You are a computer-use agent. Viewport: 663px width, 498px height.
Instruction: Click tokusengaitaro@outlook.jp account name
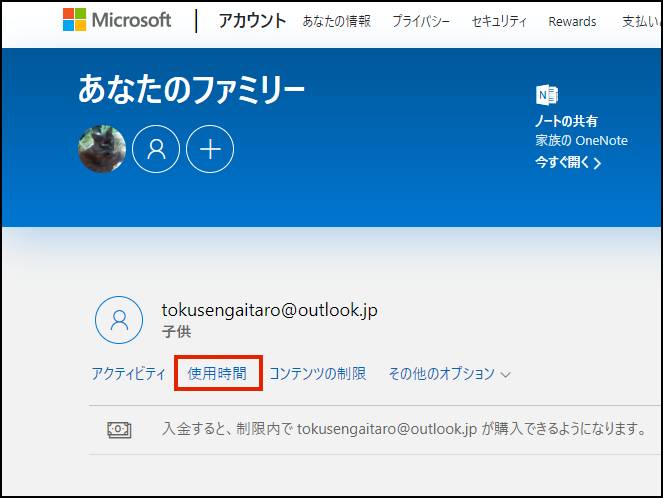[x=269, y=311]
